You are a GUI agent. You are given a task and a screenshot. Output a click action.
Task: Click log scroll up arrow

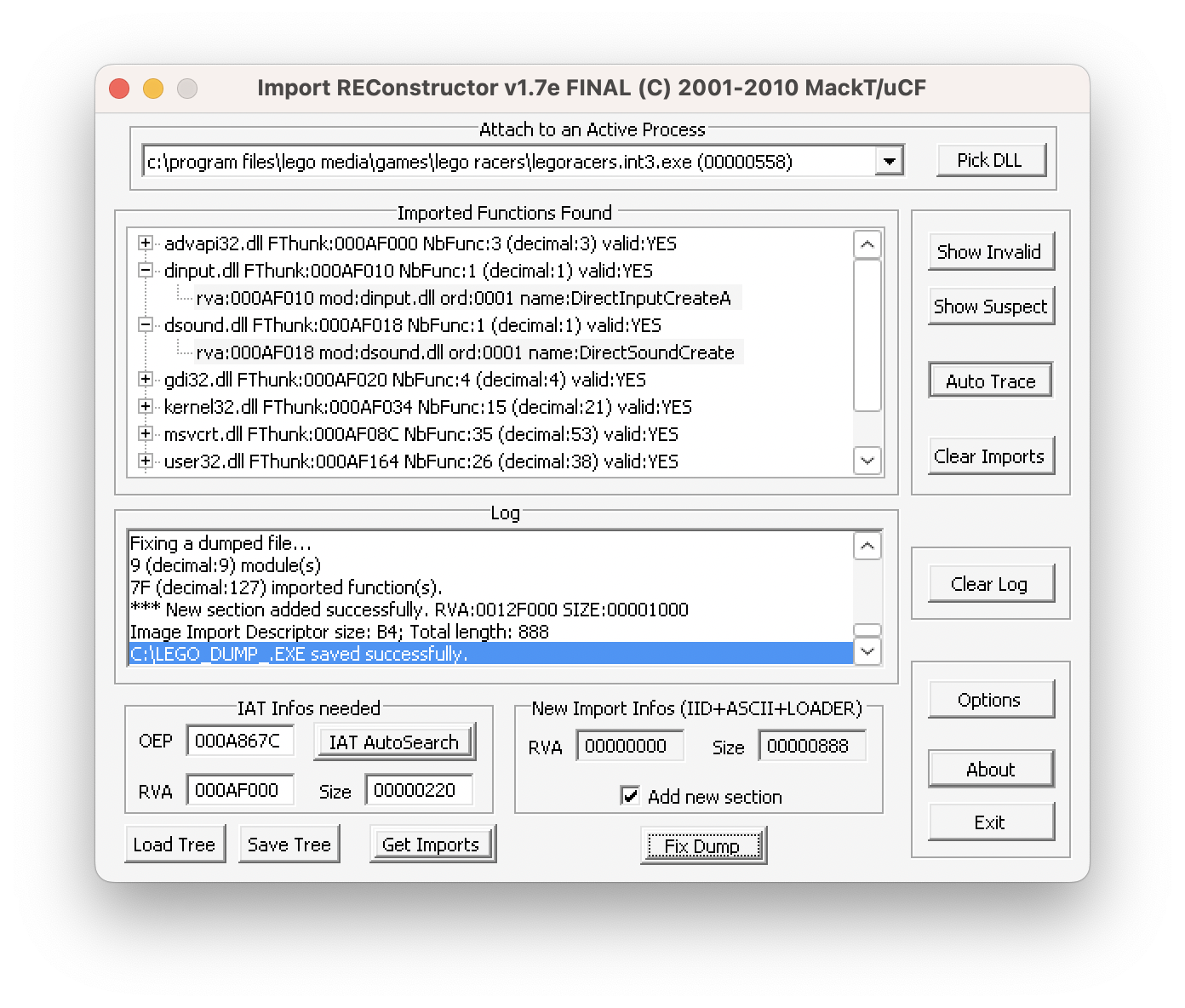[867, 546]
